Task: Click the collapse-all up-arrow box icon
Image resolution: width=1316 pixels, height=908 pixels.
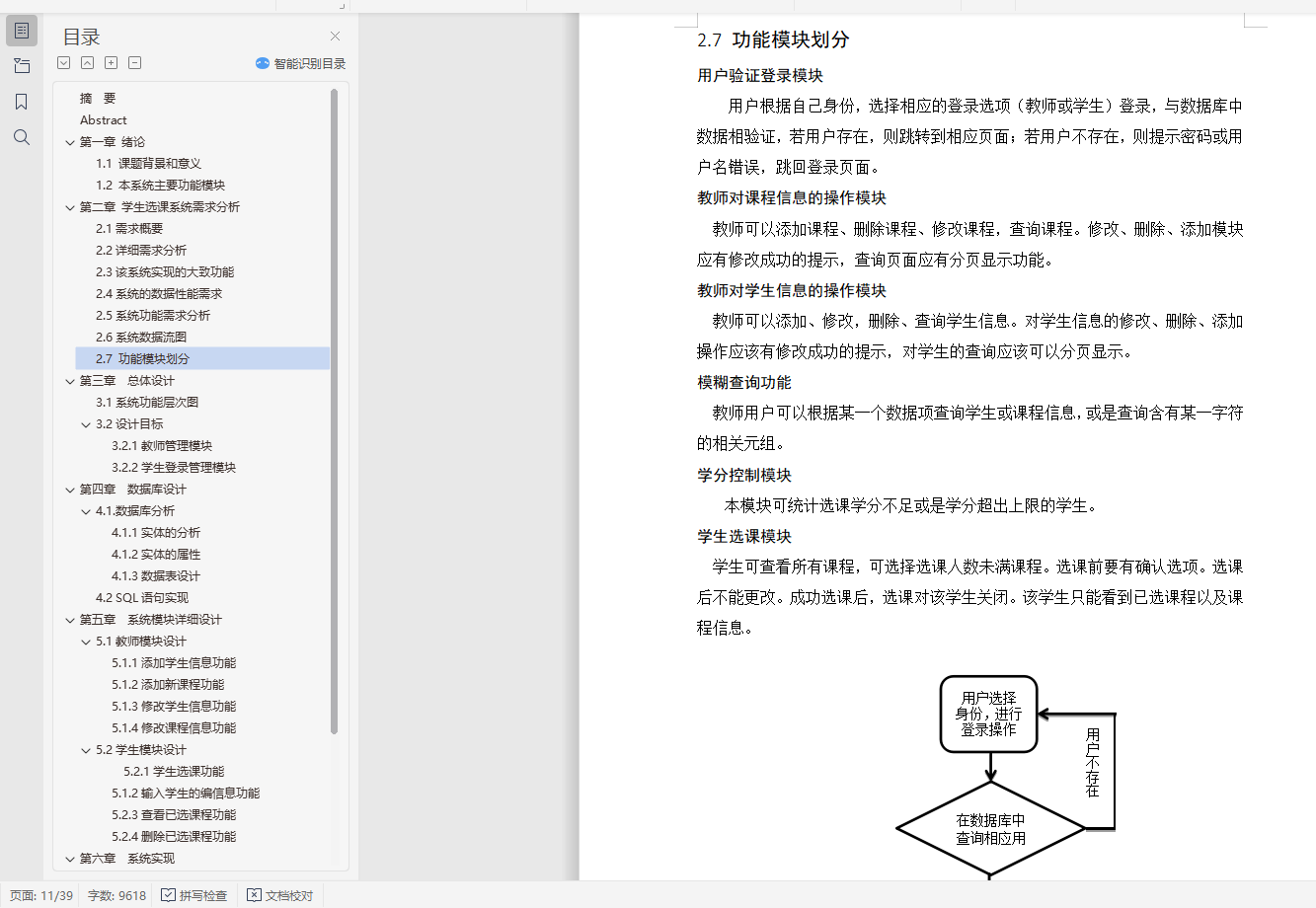Action: (x=88, y=63)
